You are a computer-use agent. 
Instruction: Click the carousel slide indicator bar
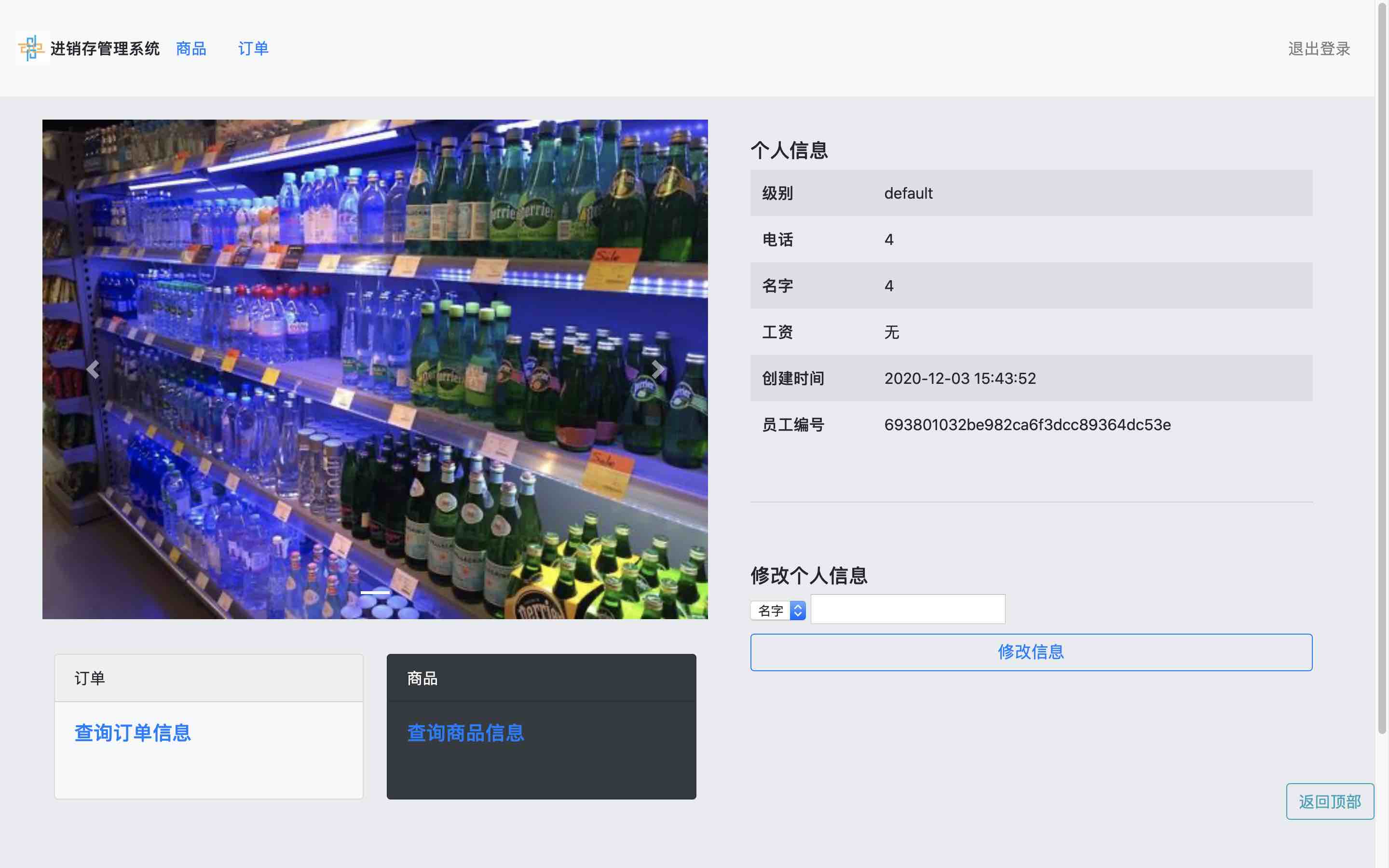click(375, 592)
